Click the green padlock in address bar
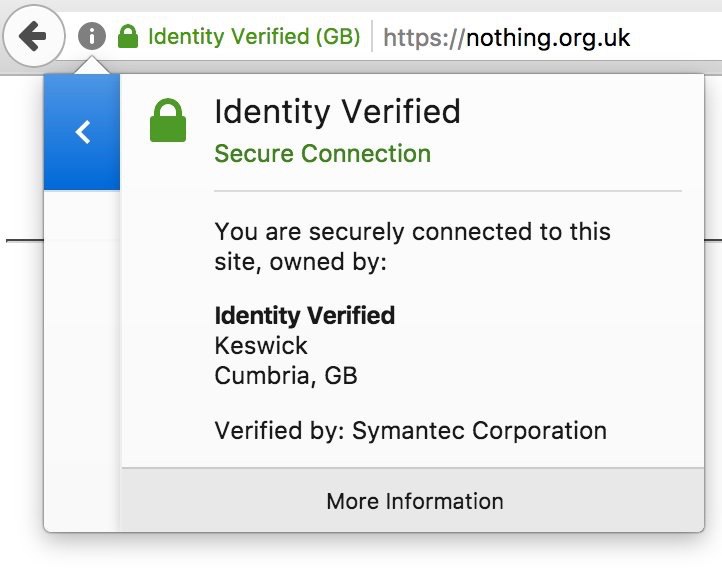The image size is (722, 570). pos(128,36)
